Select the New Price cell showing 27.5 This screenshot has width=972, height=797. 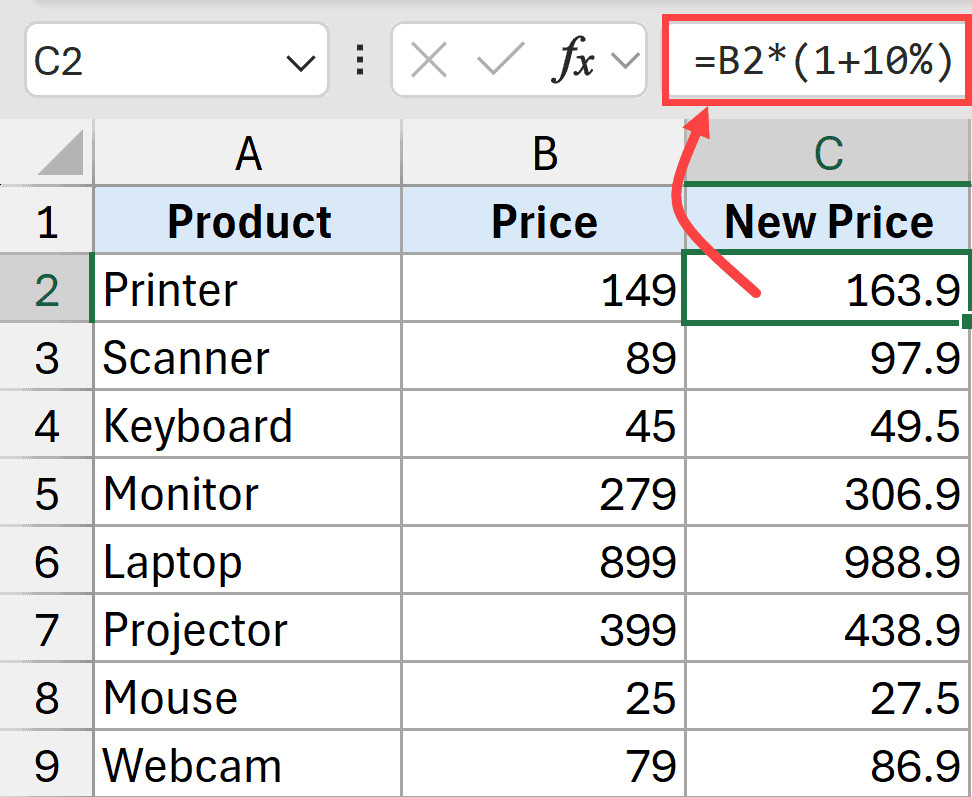828,698
